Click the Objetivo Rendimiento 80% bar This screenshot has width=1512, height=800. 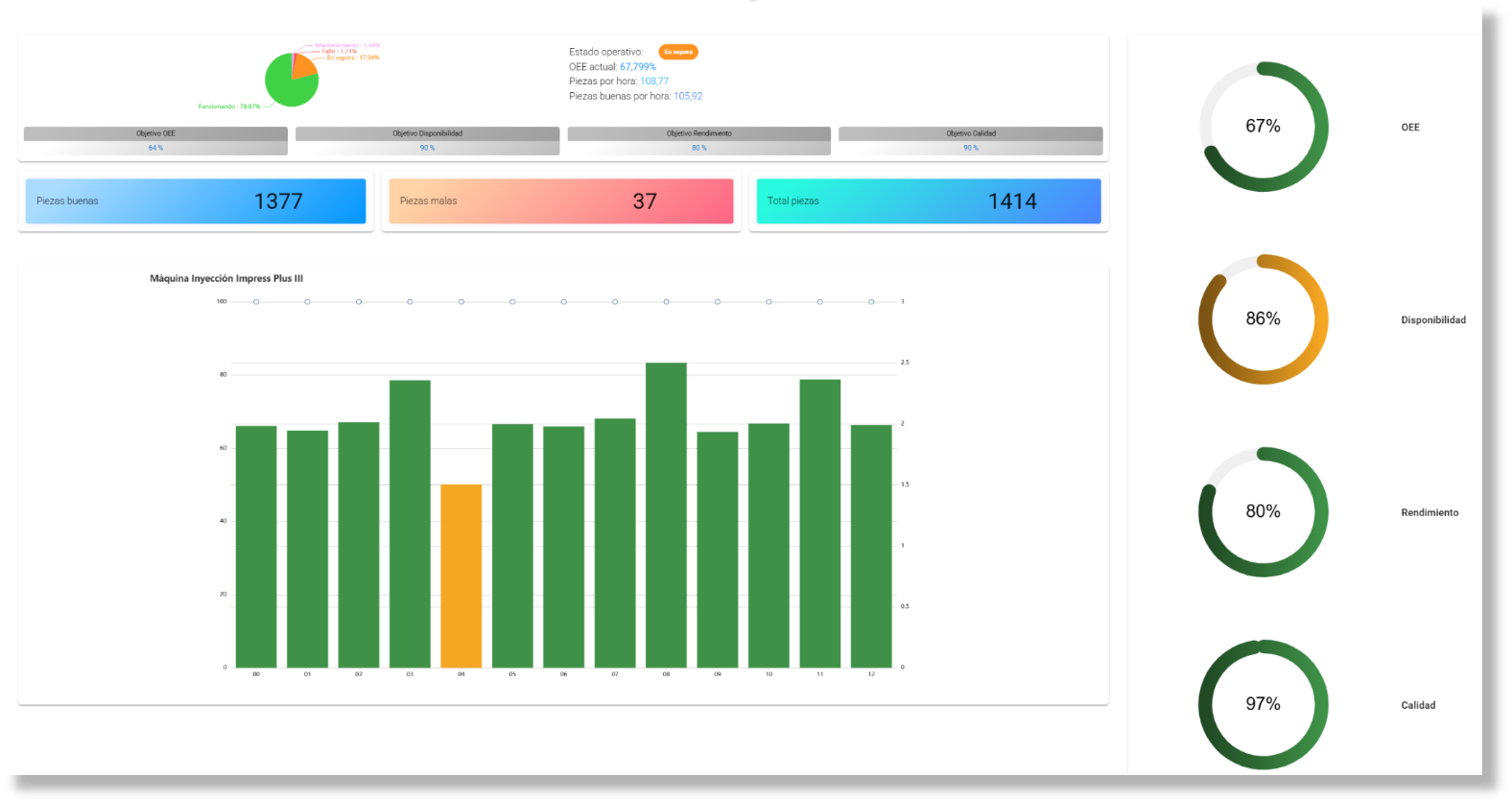tap(698, 141)
